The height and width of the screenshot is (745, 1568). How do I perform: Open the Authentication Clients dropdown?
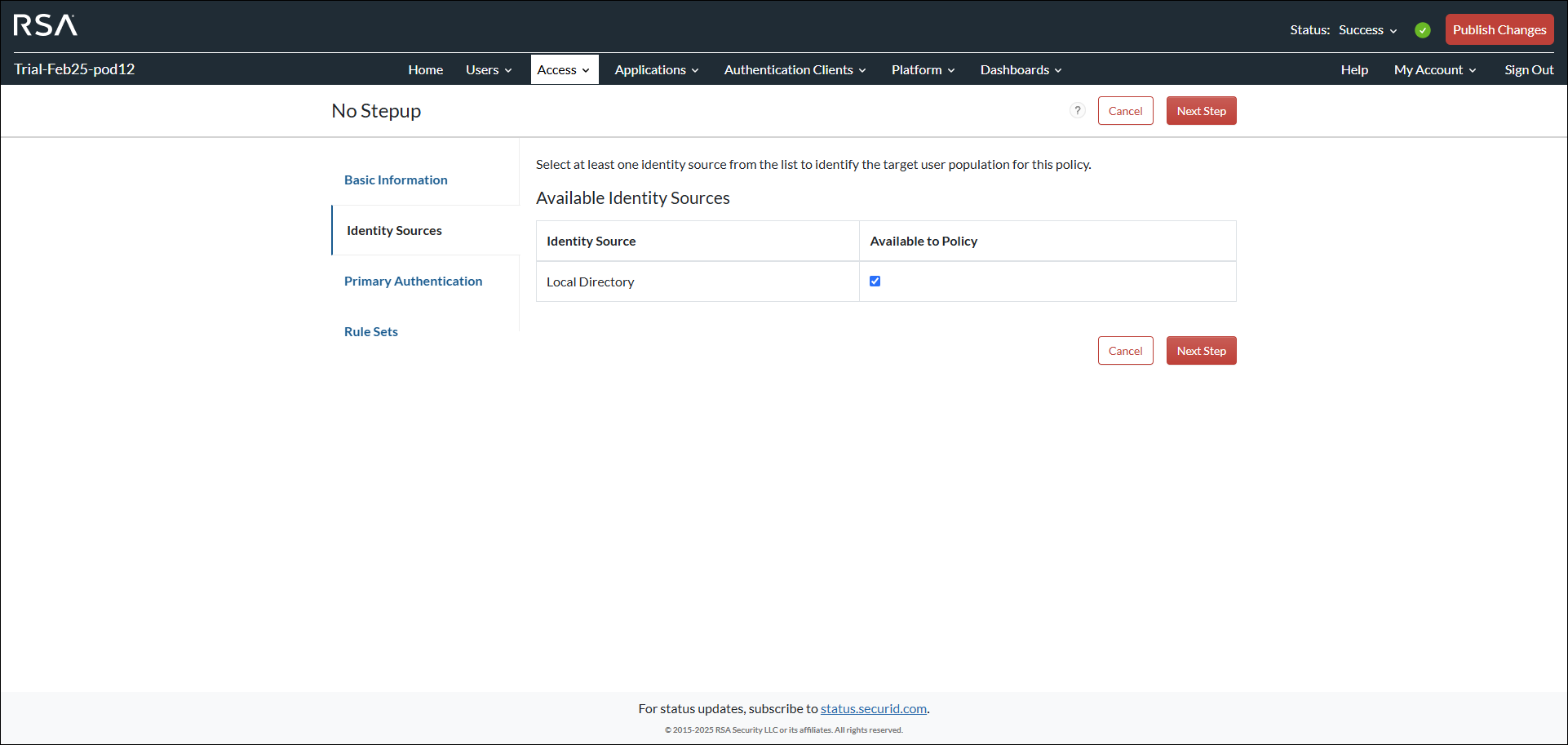(x=793, y=69)
